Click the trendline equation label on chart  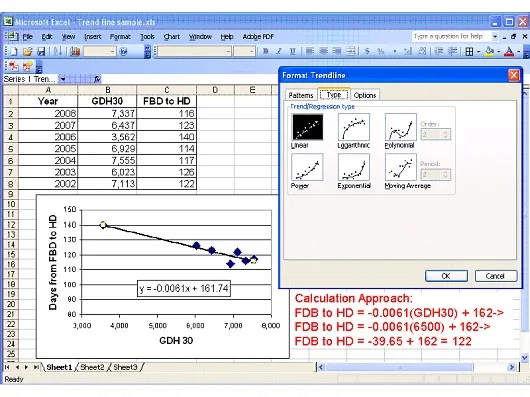(x=184, y=289)
